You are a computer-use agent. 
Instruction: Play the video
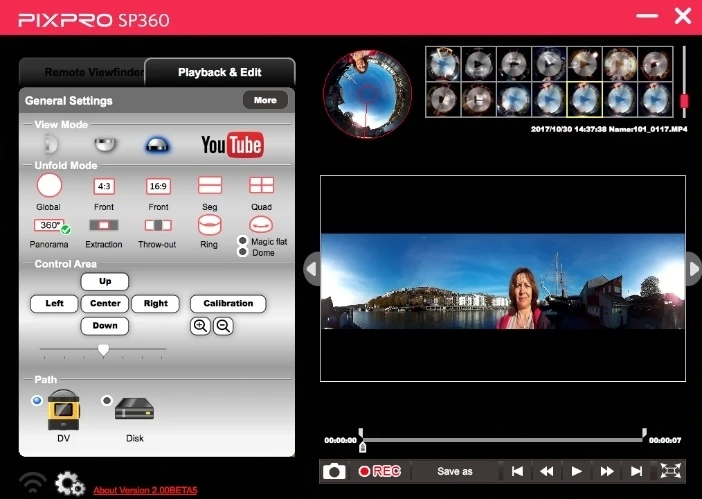[577, 471]
